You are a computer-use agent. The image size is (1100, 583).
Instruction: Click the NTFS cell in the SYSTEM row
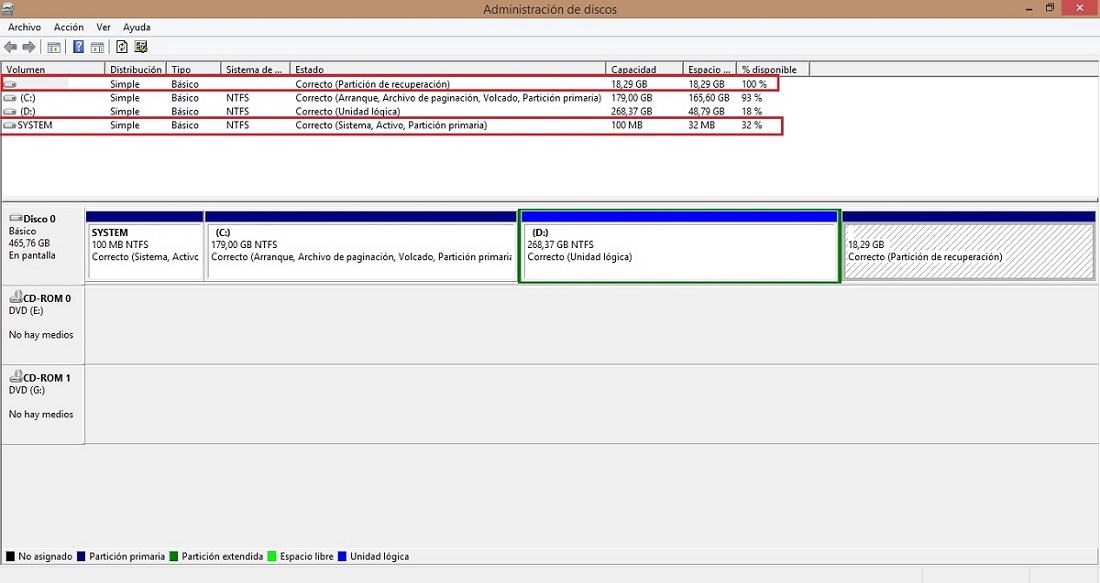[x=237, y=126]
